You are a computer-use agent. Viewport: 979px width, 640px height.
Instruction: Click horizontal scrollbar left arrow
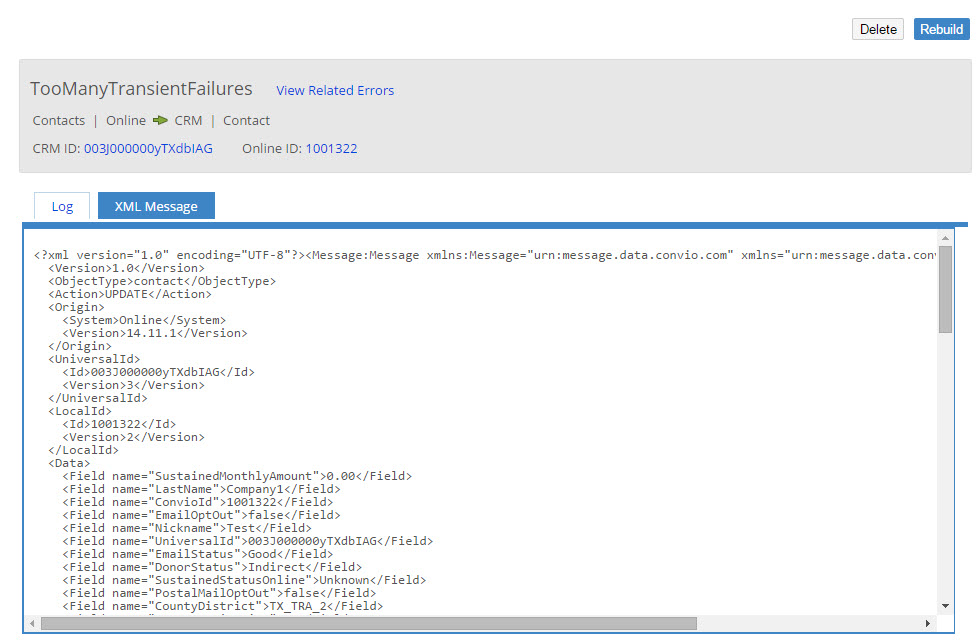coord(32,623)
